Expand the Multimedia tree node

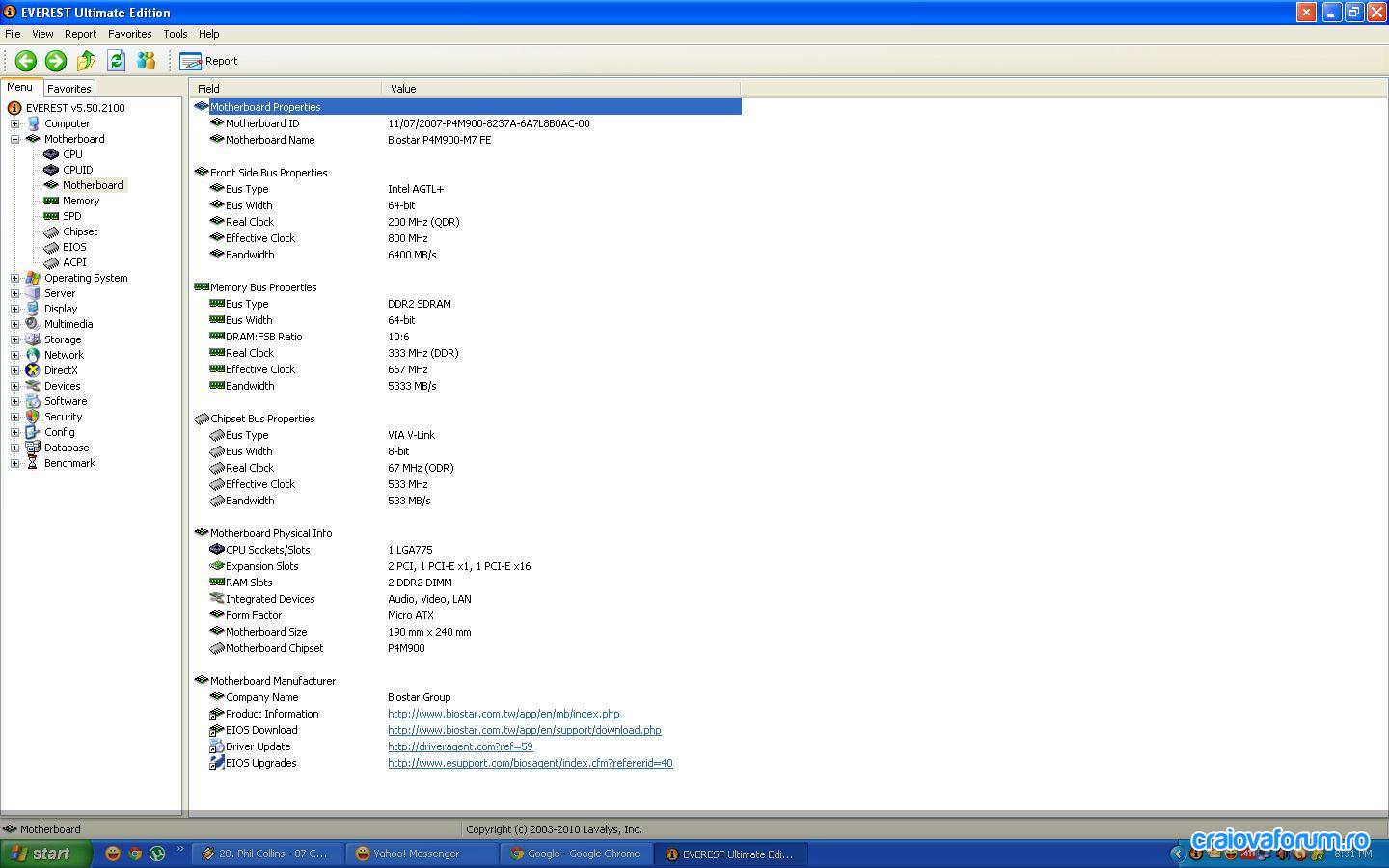[x=14, y=324]
